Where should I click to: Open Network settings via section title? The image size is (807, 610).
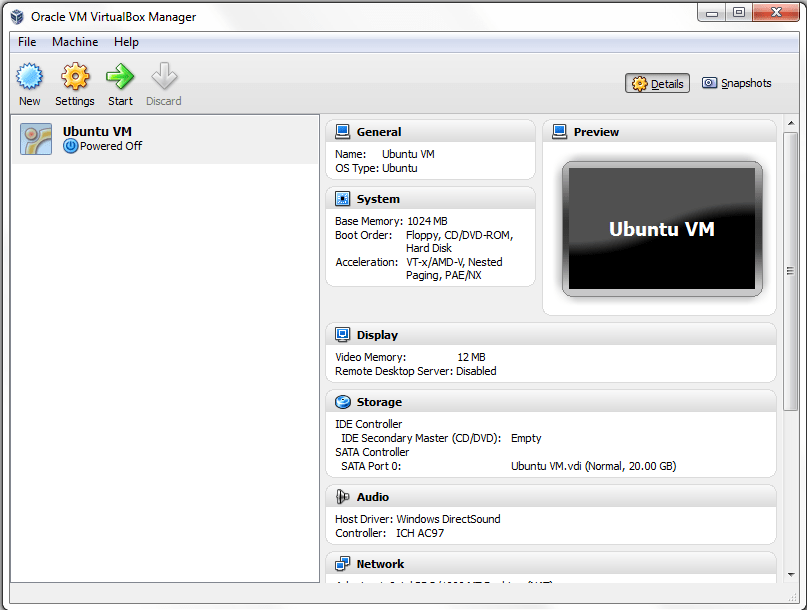[x=380, y=564]
